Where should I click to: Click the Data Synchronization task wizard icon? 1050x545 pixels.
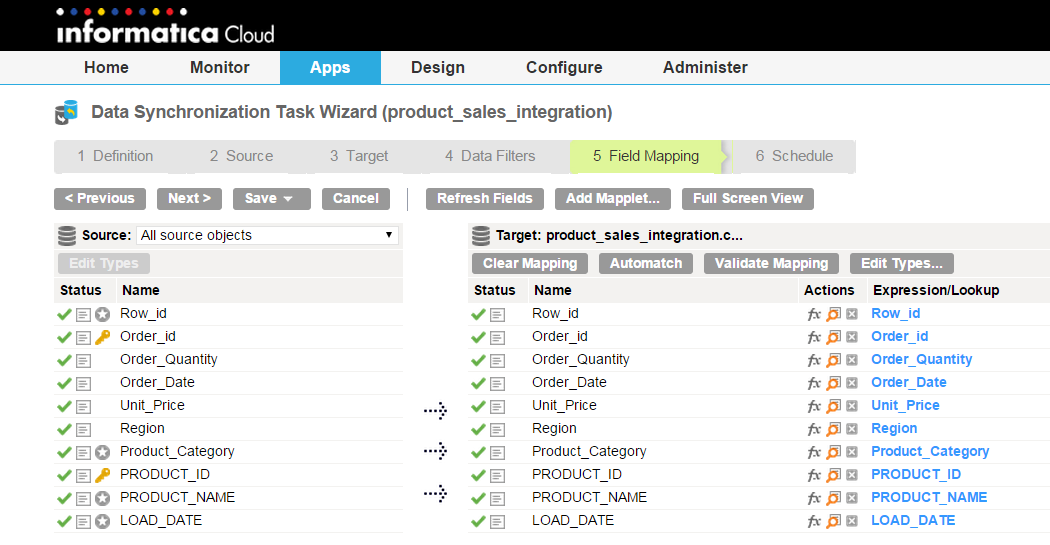point(66,112)
